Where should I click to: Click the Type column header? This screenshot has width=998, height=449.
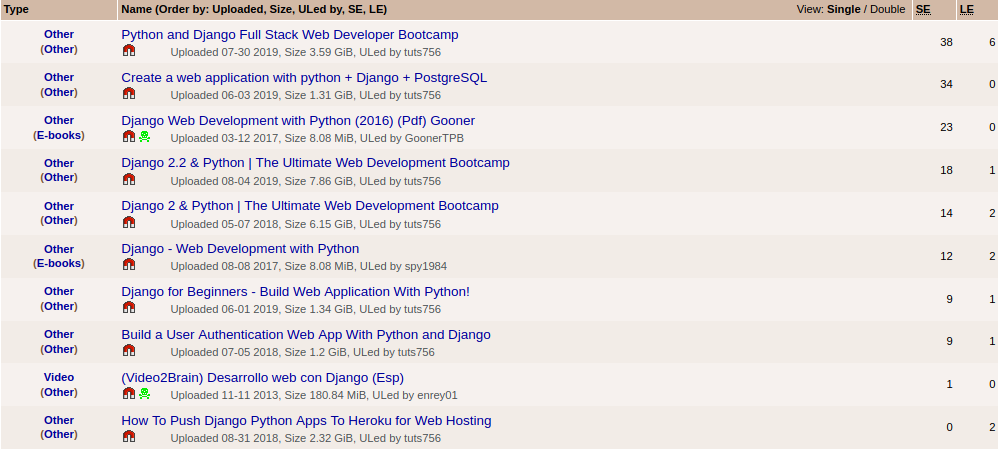tap(16, 10)
